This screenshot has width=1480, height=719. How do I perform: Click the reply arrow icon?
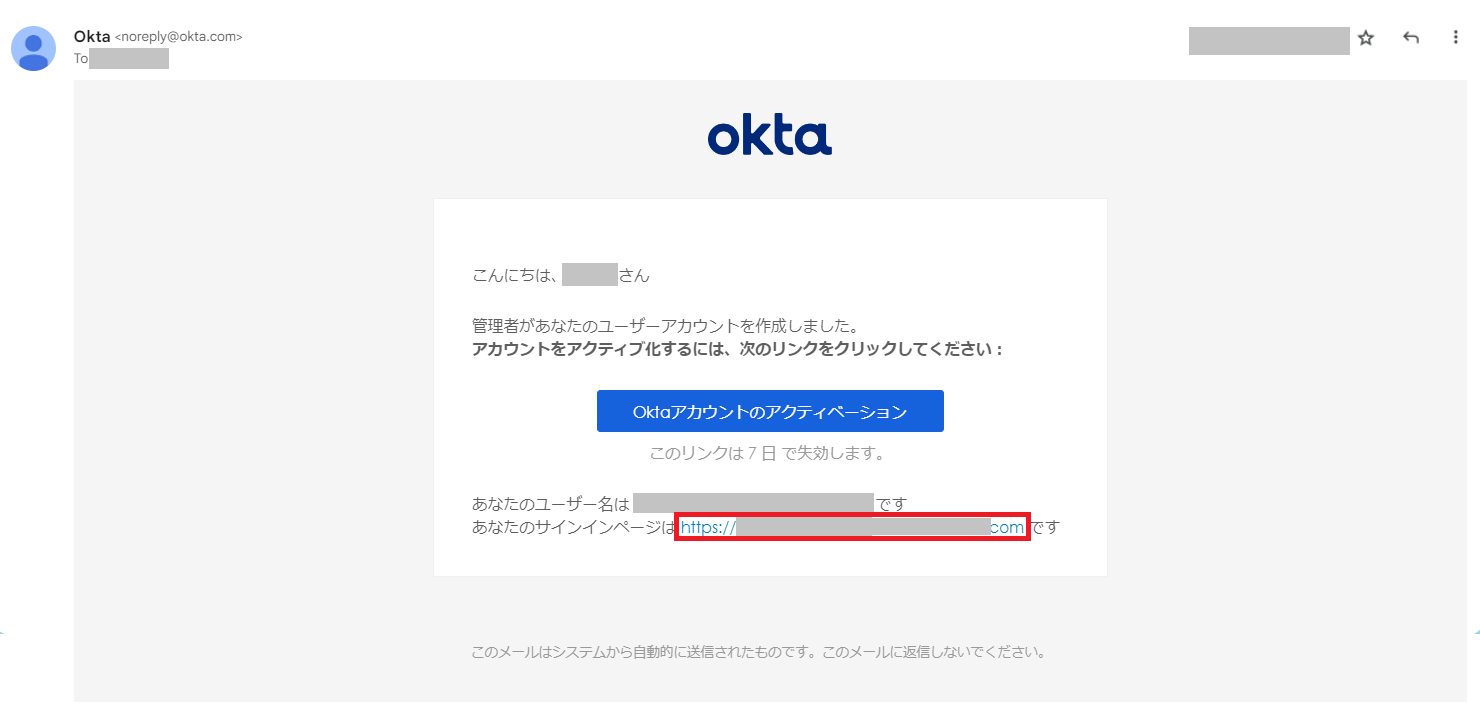[x=1411, y=38]
